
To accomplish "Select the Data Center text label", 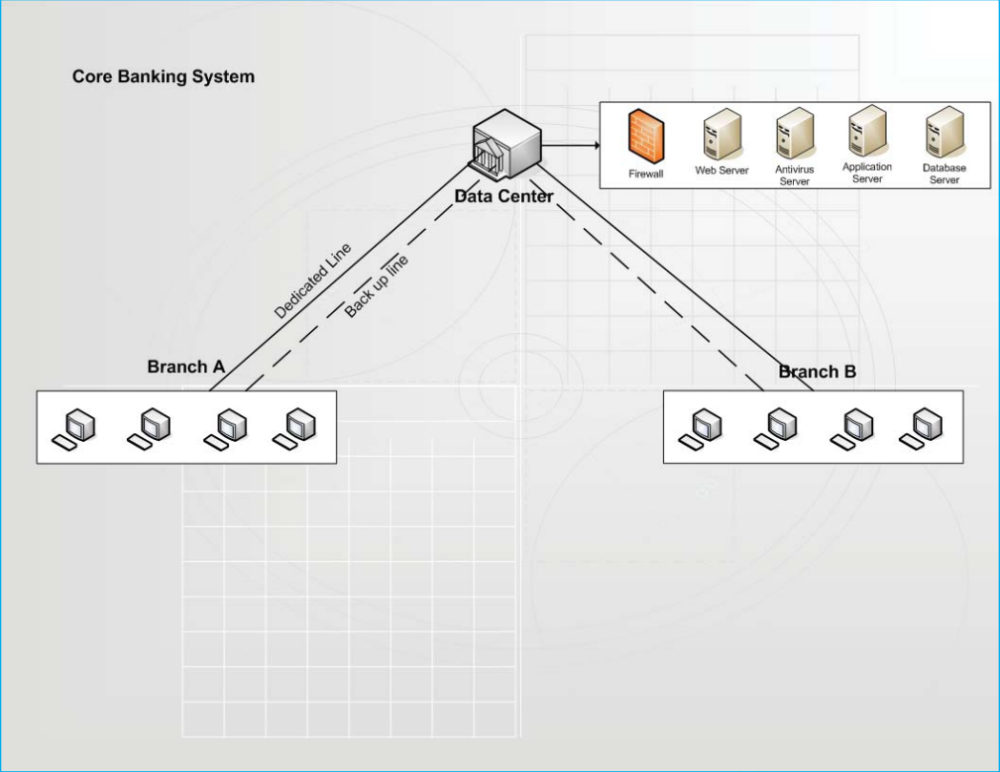I will click(x=504, y=197).
